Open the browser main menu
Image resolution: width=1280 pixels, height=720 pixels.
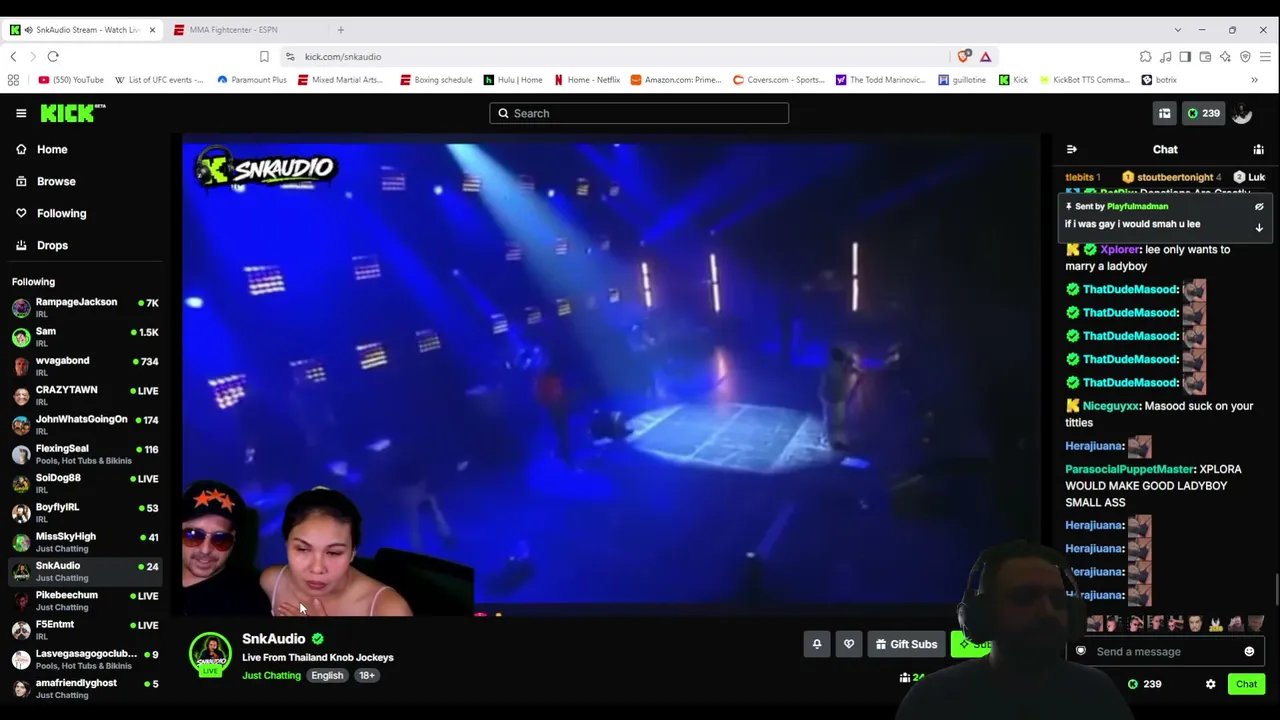(1265, 57)
